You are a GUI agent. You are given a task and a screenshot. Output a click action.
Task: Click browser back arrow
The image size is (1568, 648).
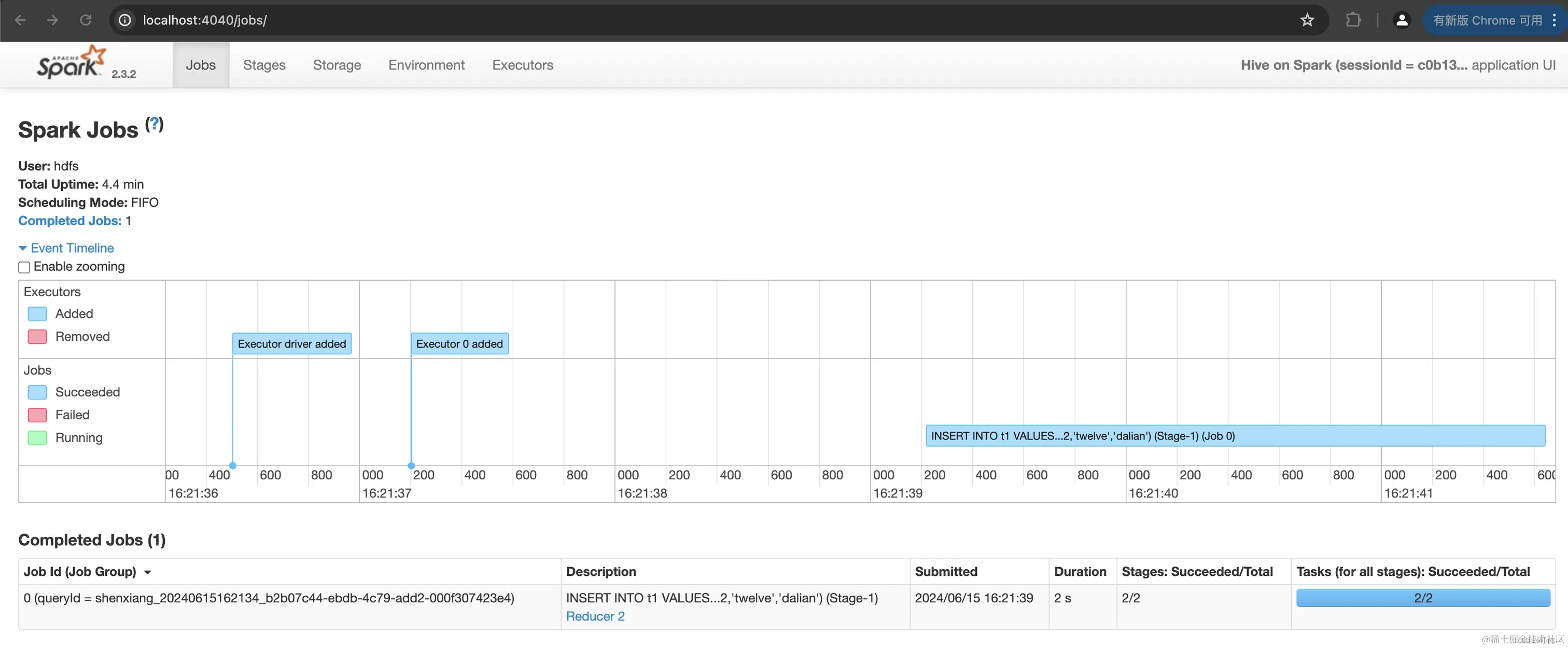20,20
